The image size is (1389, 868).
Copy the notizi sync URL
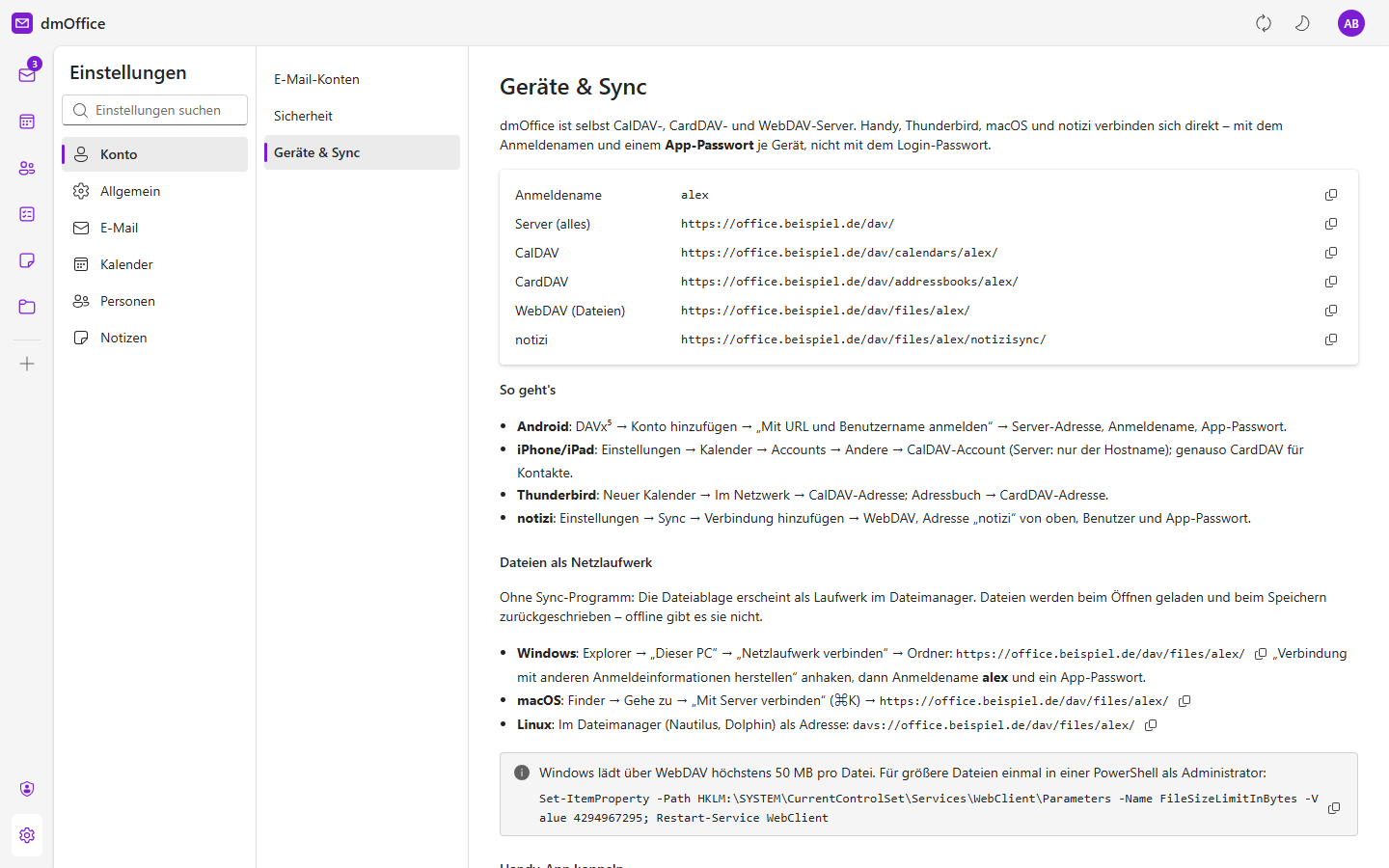point(1331,339)
